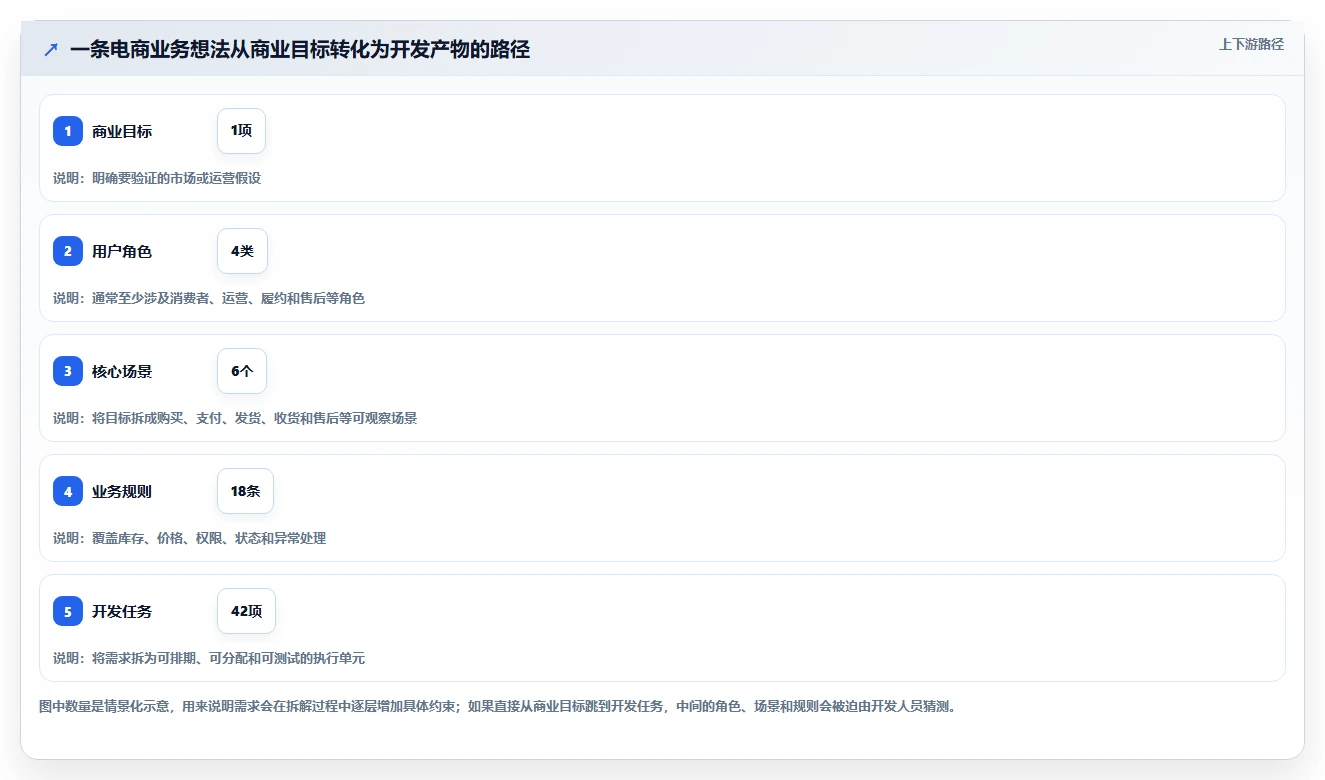The width and height of the screenshot is (1325, 780).
Task: Click description 覆盖库存、价格、权限、状态和异常处理
Action: click(190, 538)
